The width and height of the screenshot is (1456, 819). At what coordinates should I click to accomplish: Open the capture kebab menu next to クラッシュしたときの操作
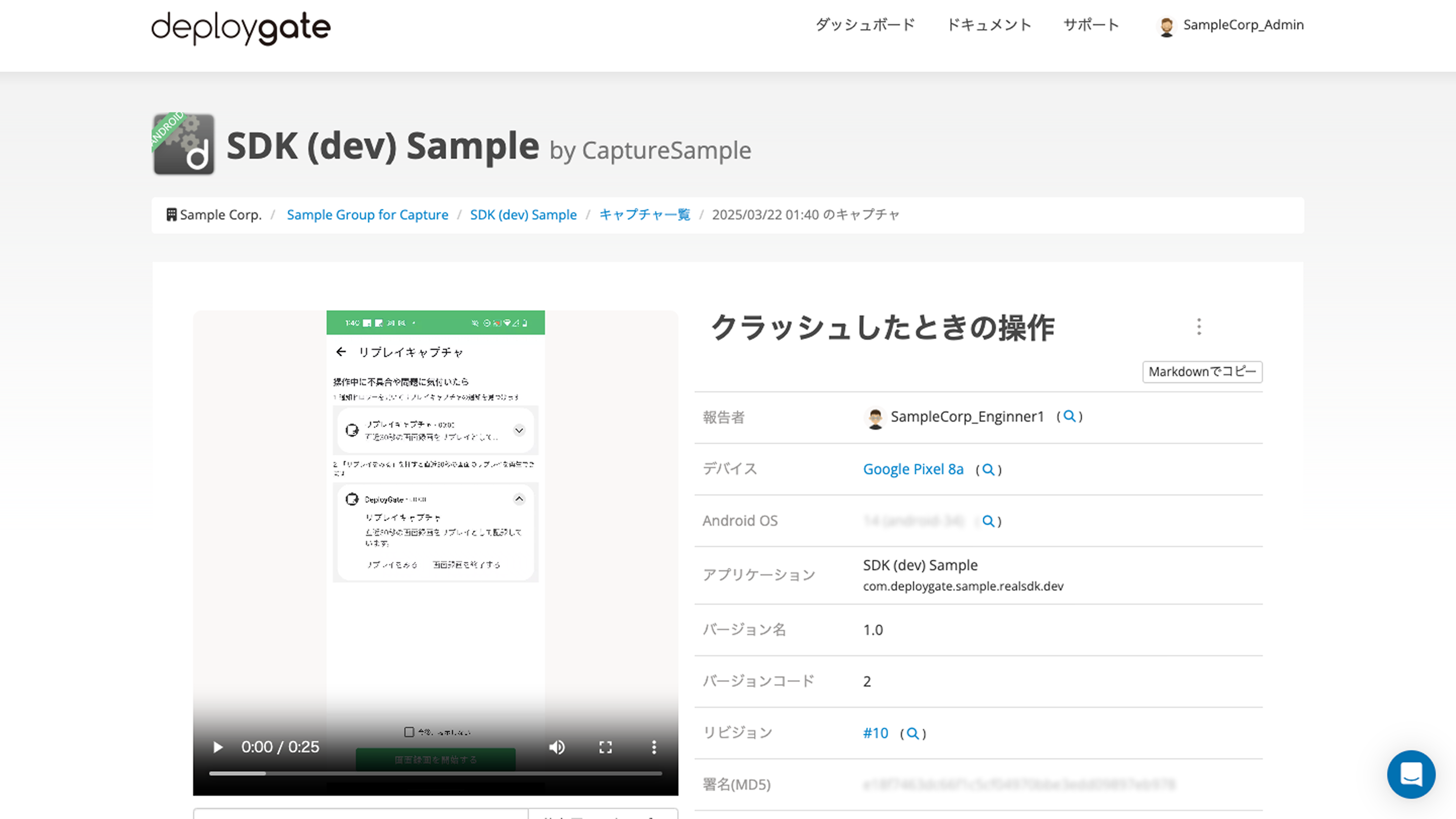tap(1199, 327)
